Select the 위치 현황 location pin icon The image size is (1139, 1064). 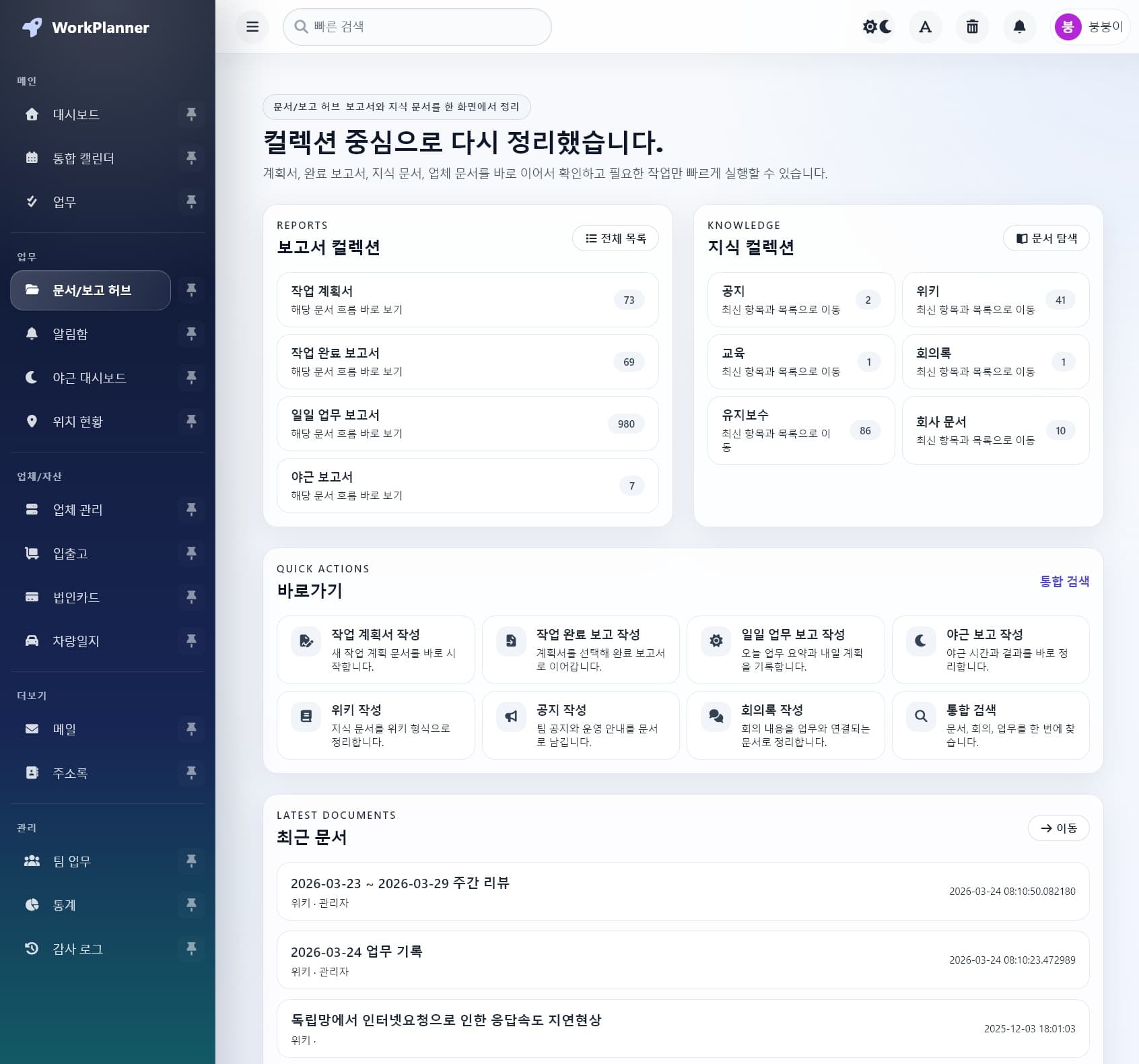pos(32,422)
